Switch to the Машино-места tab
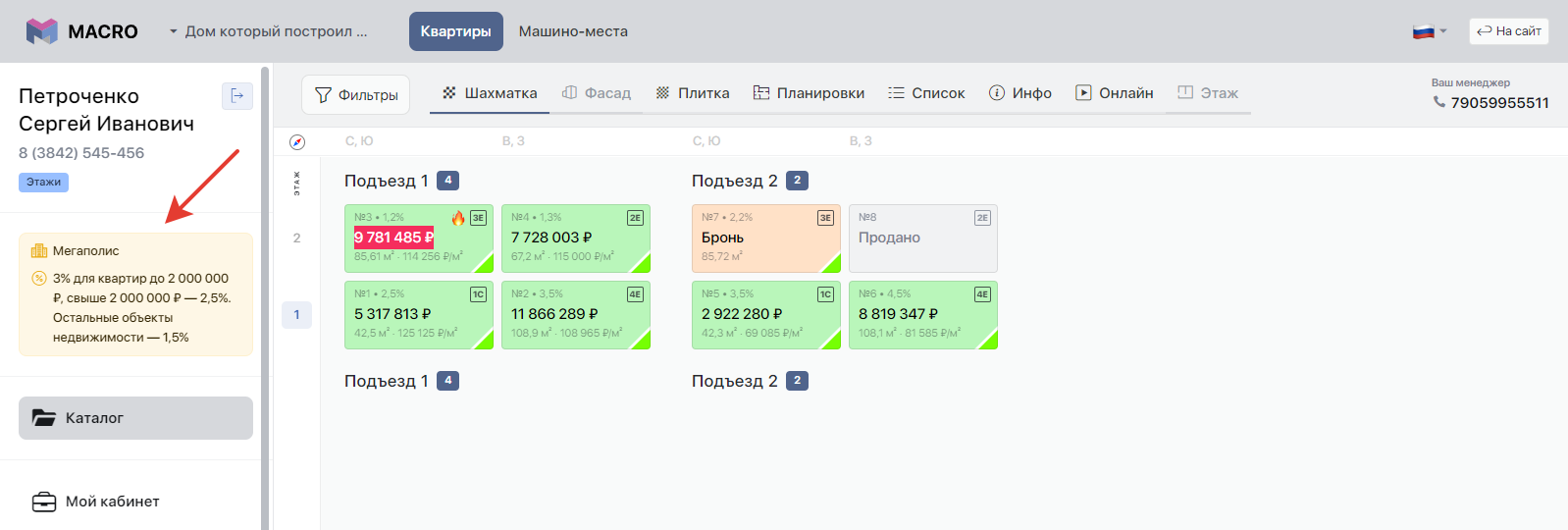 pos(573,31)
